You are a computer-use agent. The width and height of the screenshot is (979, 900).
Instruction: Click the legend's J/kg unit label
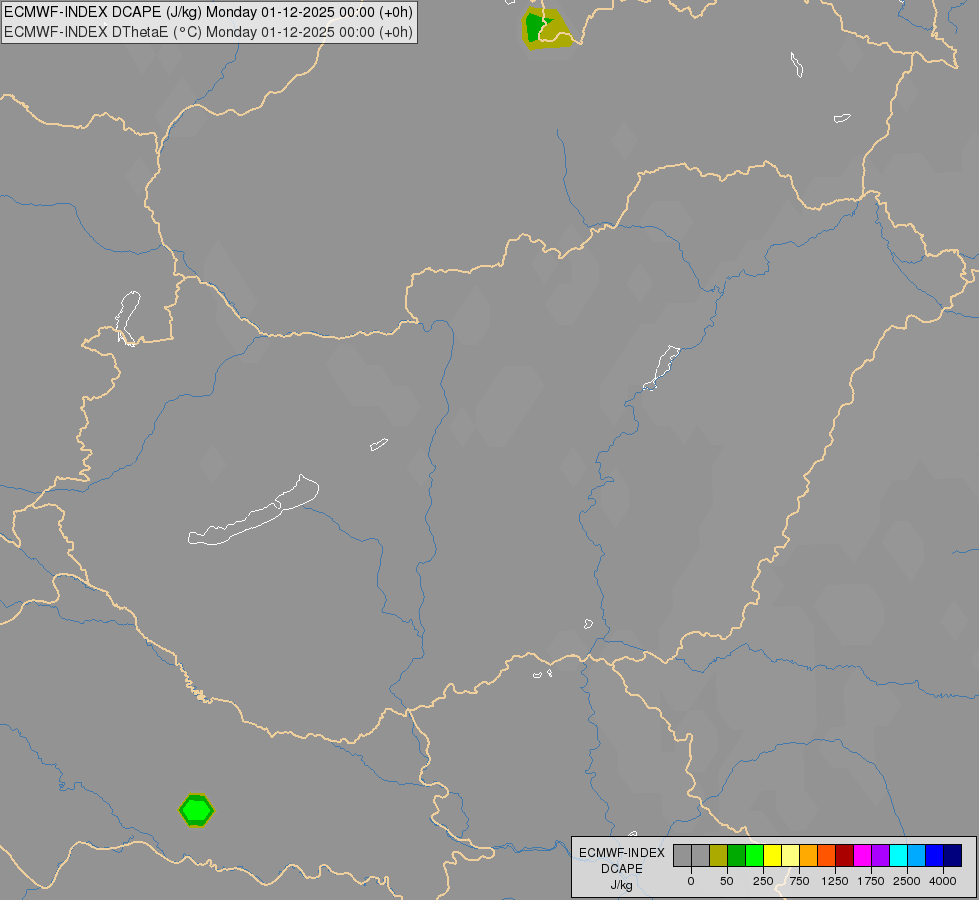622,885
